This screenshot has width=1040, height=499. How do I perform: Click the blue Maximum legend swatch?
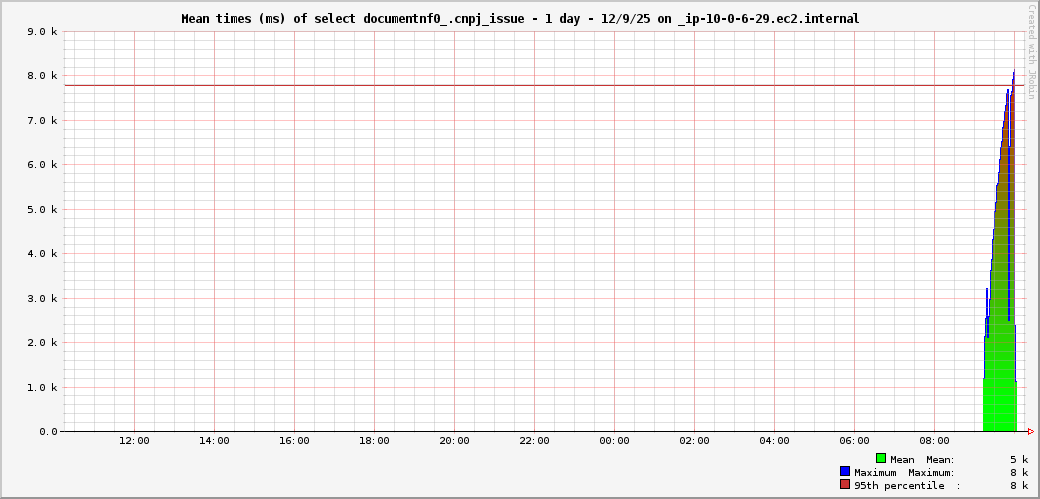pos(845,472)
